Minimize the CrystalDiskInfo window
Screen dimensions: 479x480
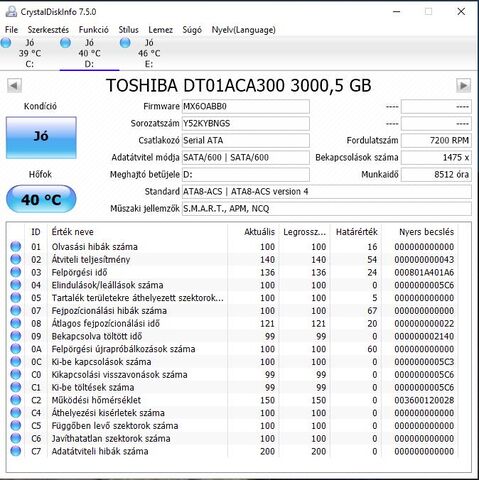click(x=396, y=12)
